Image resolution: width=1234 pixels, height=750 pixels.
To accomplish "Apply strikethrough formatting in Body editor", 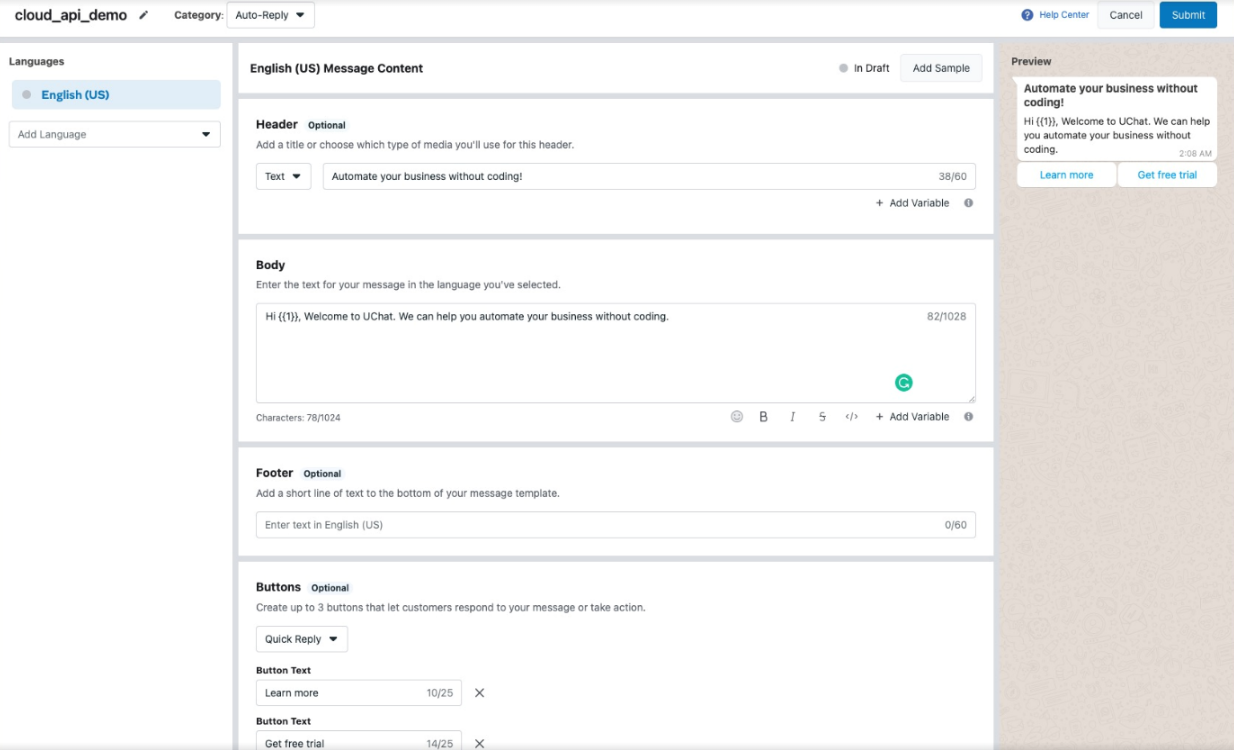I will tap(822, 417).
